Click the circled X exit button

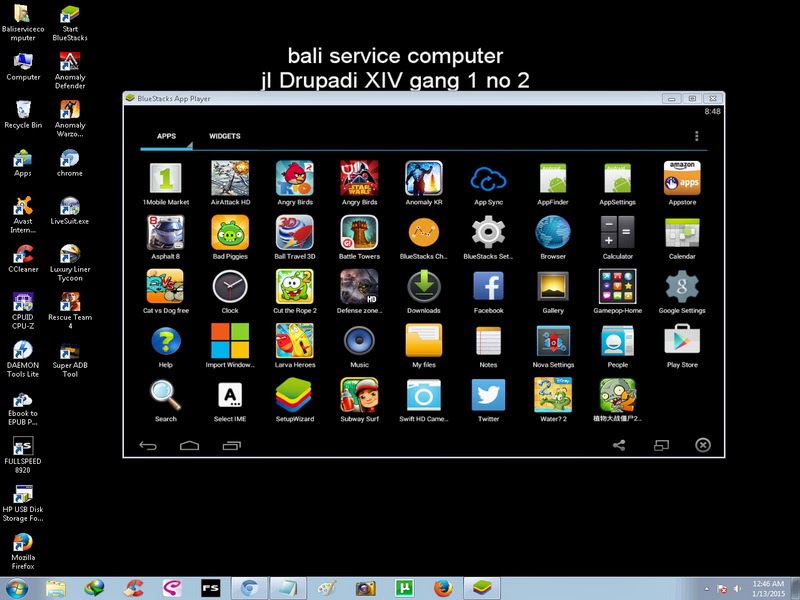pyautogui.click(x=703, y=445)
